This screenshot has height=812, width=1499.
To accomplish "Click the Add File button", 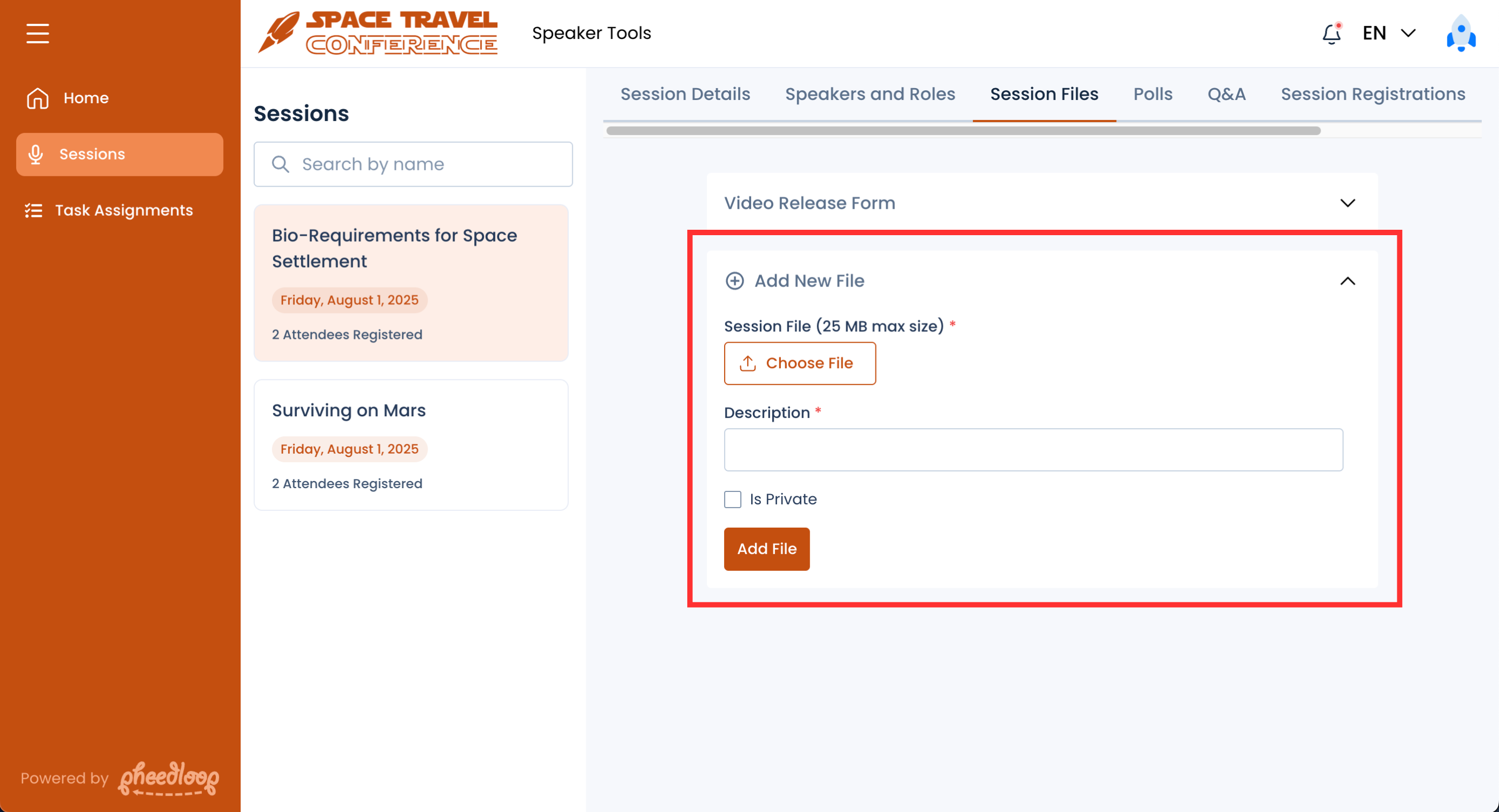I will [x=766, y=549].
